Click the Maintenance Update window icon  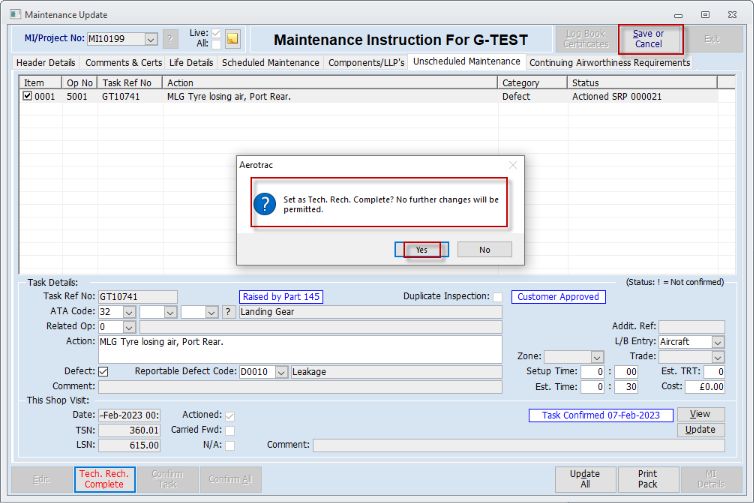15,14
